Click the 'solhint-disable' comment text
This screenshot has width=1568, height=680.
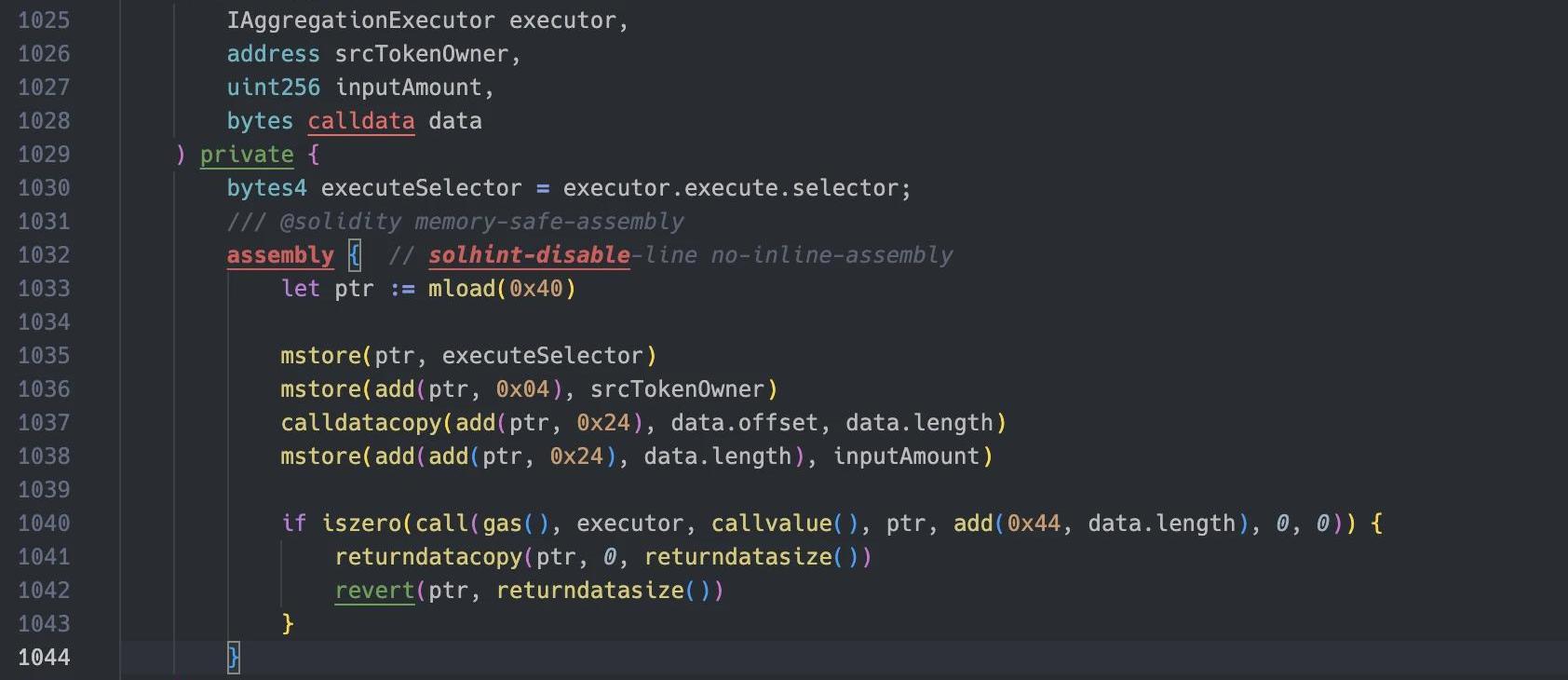pos(529,255)
